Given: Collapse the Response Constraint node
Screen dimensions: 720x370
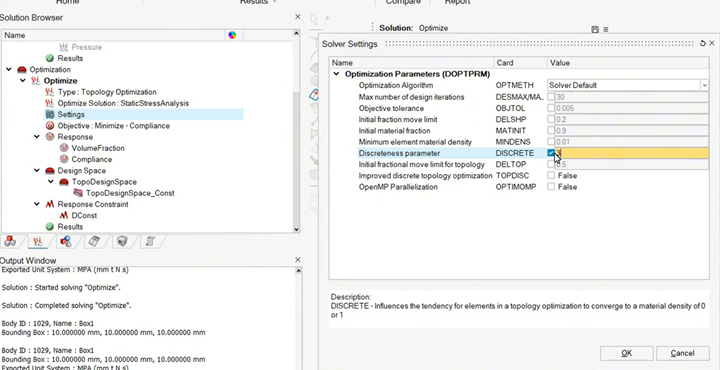Looking at the screenshot, I should click(x=37, y=204).
